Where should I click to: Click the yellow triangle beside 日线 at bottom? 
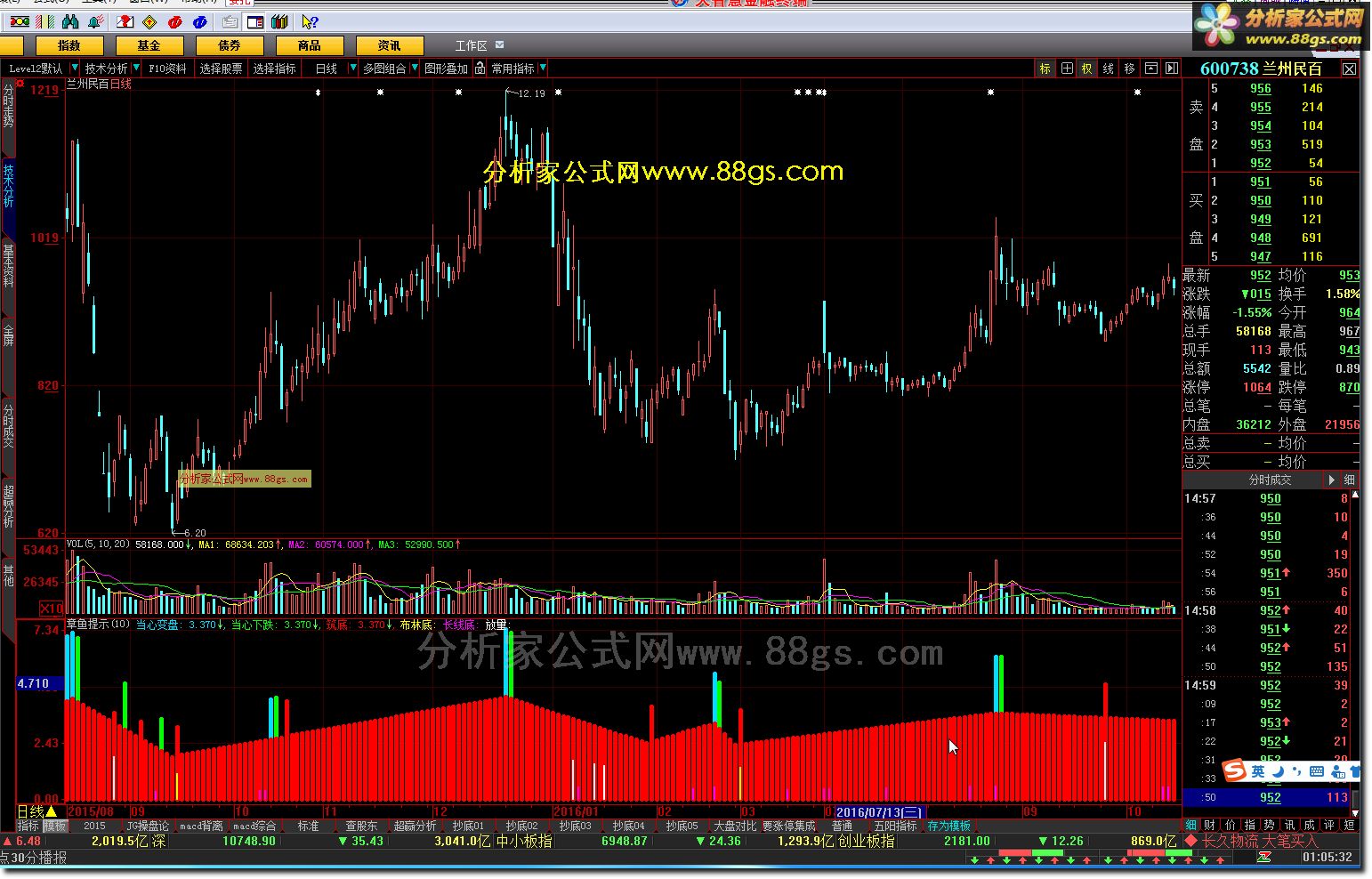coord(52,811)
